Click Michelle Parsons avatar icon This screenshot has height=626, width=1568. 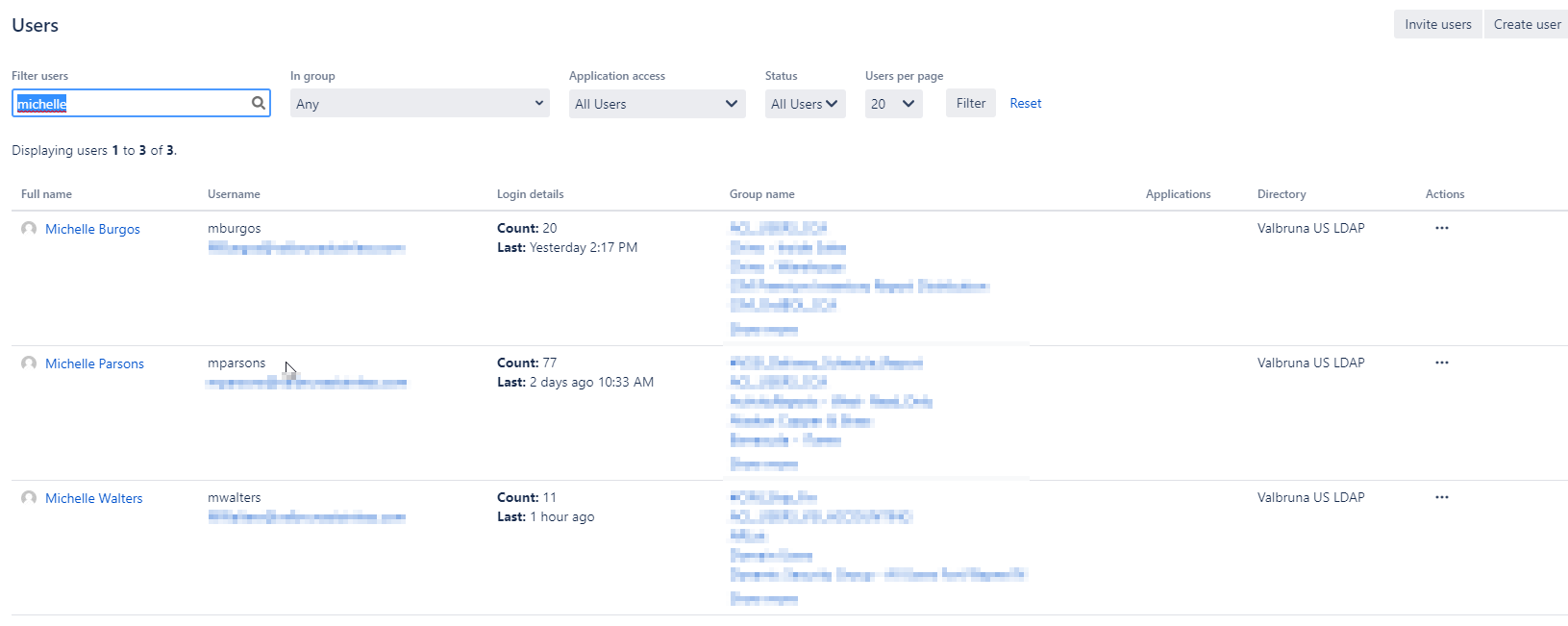[x=29, y=363]
